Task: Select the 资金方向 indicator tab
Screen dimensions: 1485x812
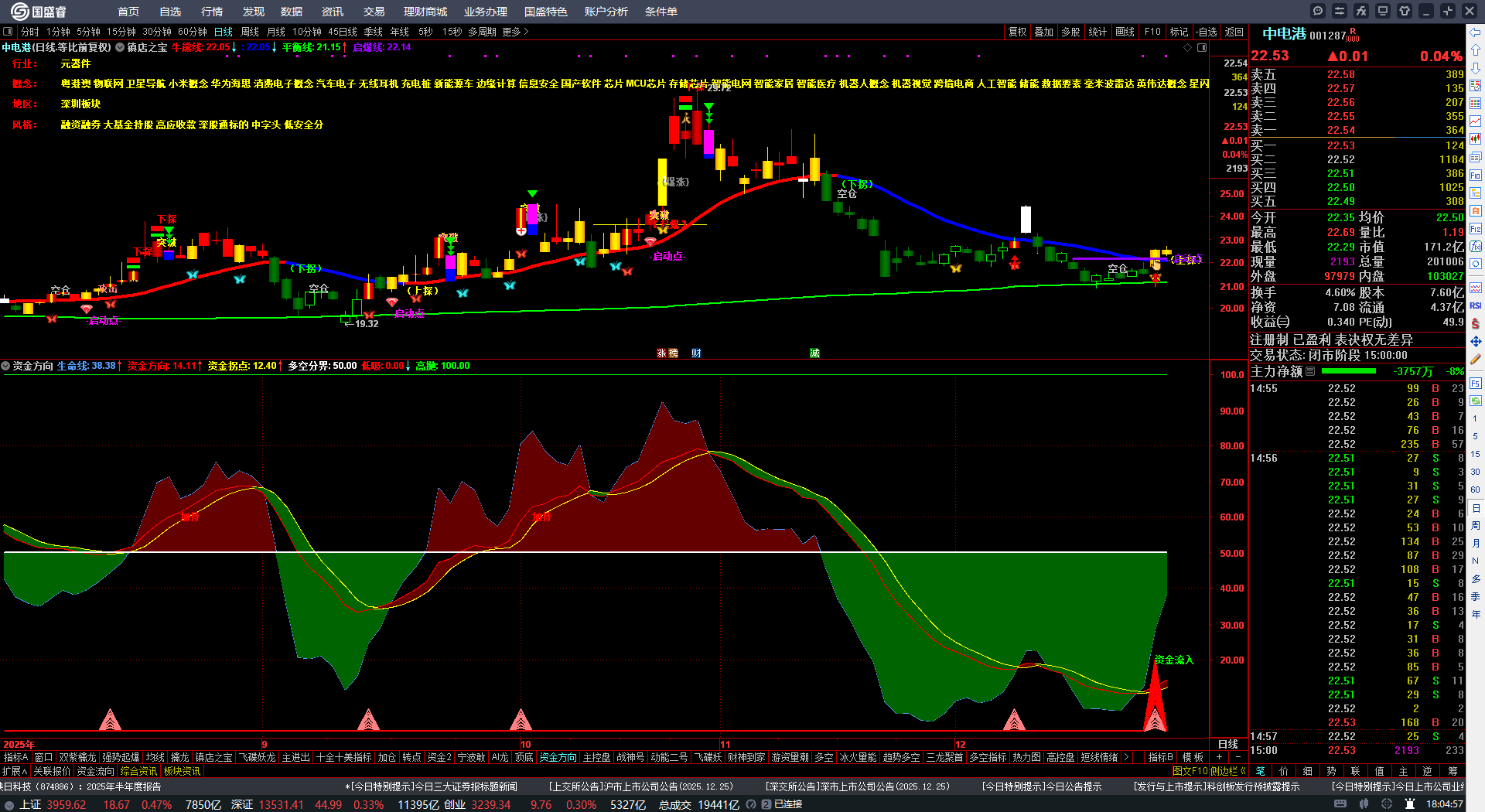Action: coord(558,757)
